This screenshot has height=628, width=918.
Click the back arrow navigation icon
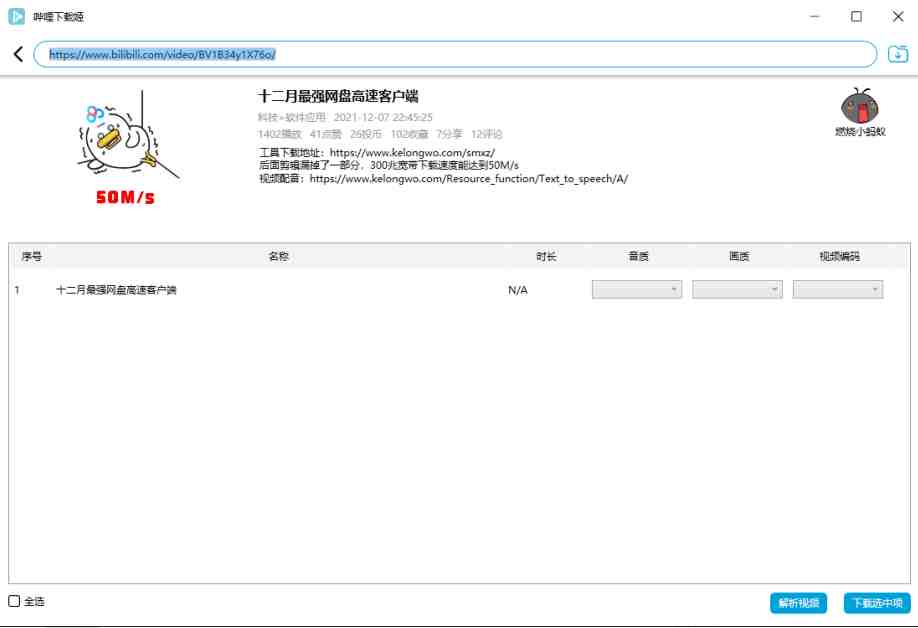(18, 54)
